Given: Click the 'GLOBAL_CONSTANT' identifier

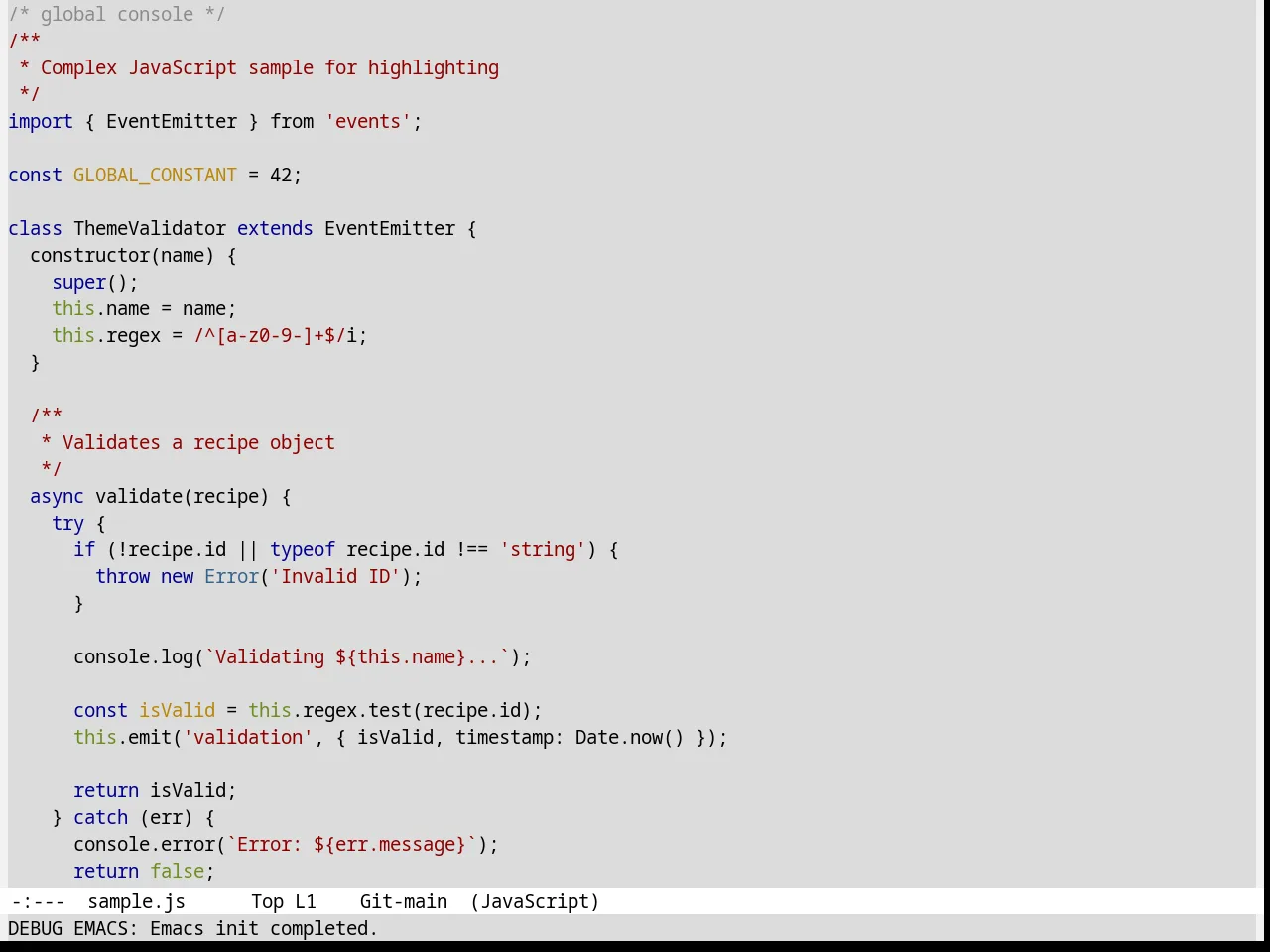Looking at the screenshot, I should click(x=155, y=175).
